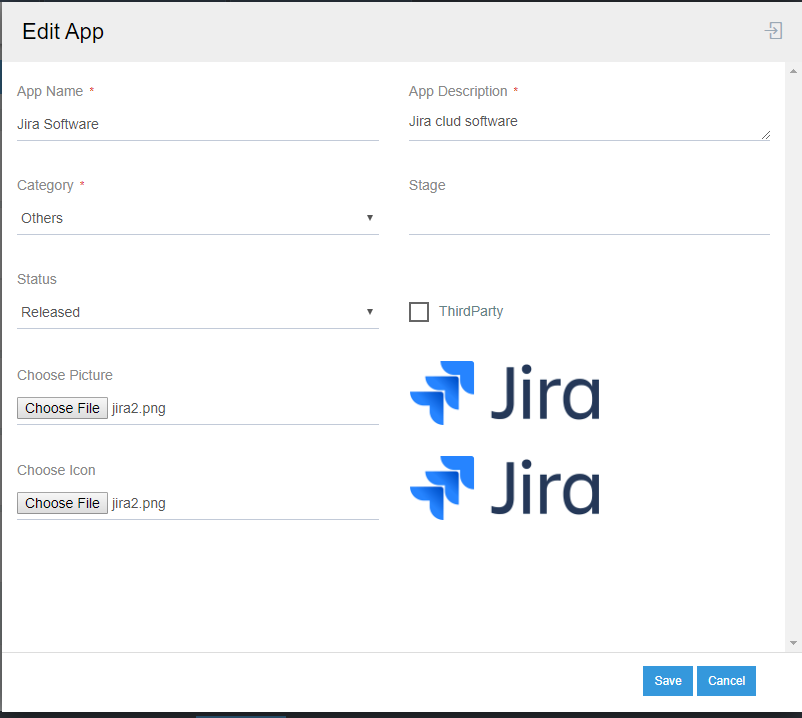The width and height of the screenshot is (802, 718).
Task: Click the Choose Icon label
Action: [x=56, y=470]
